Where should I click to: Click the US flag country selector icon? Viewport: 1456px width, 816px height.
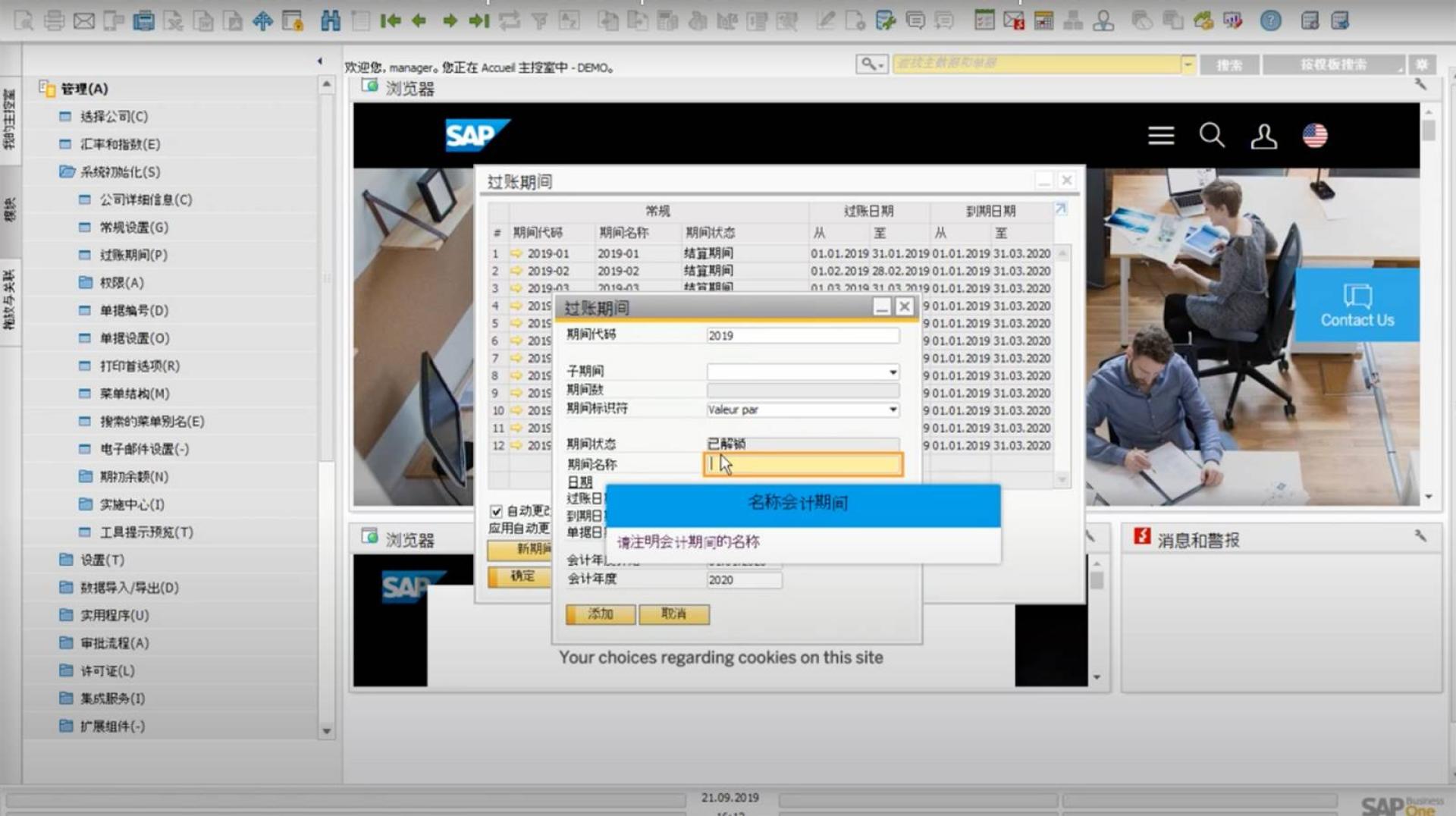(x=1314, y=136)
